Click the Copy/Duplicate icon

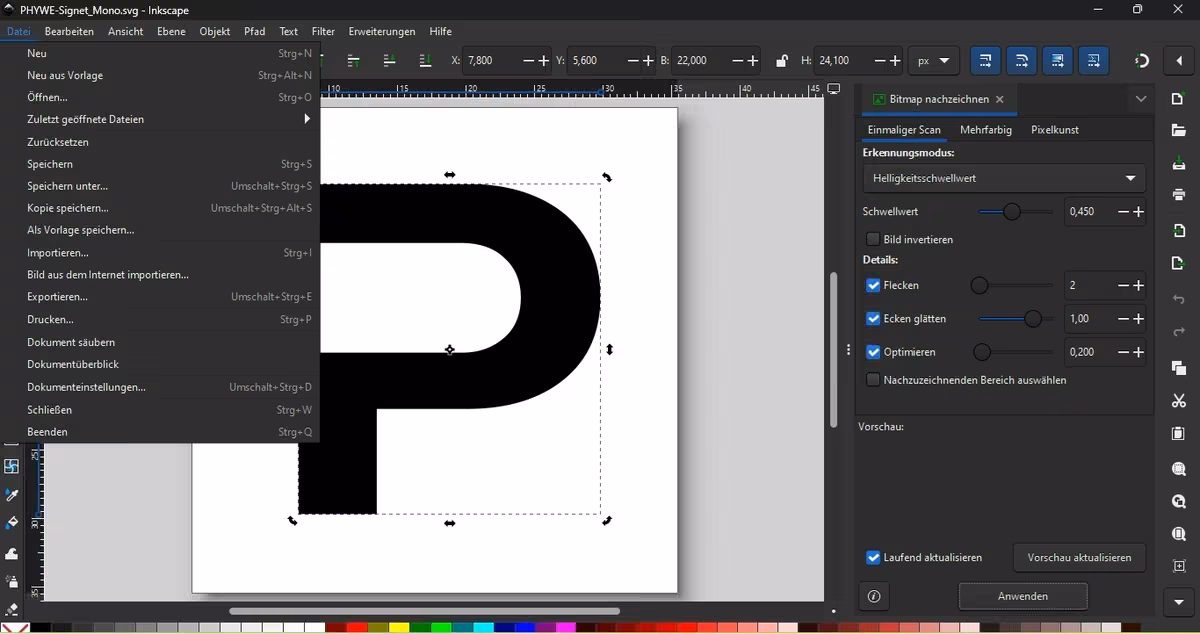[1179, 367]
